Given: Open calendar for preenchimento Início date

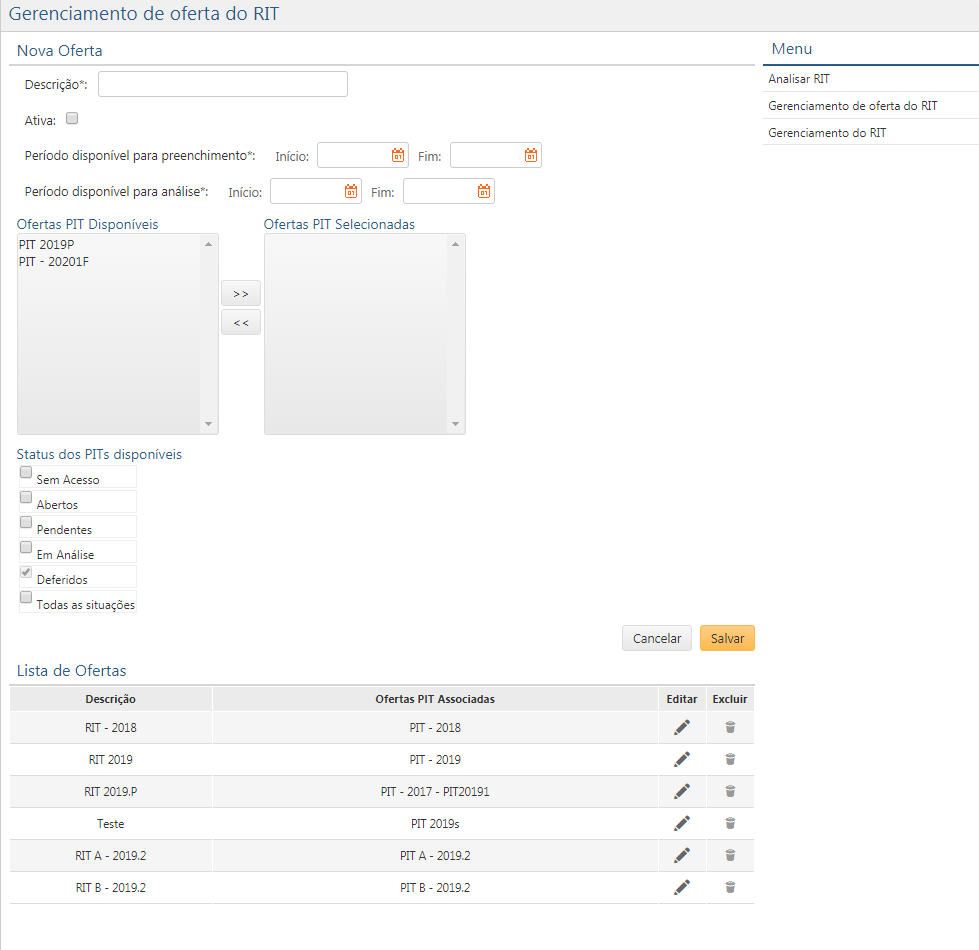Looking at the screenshot, I should (x=398, y=155).
